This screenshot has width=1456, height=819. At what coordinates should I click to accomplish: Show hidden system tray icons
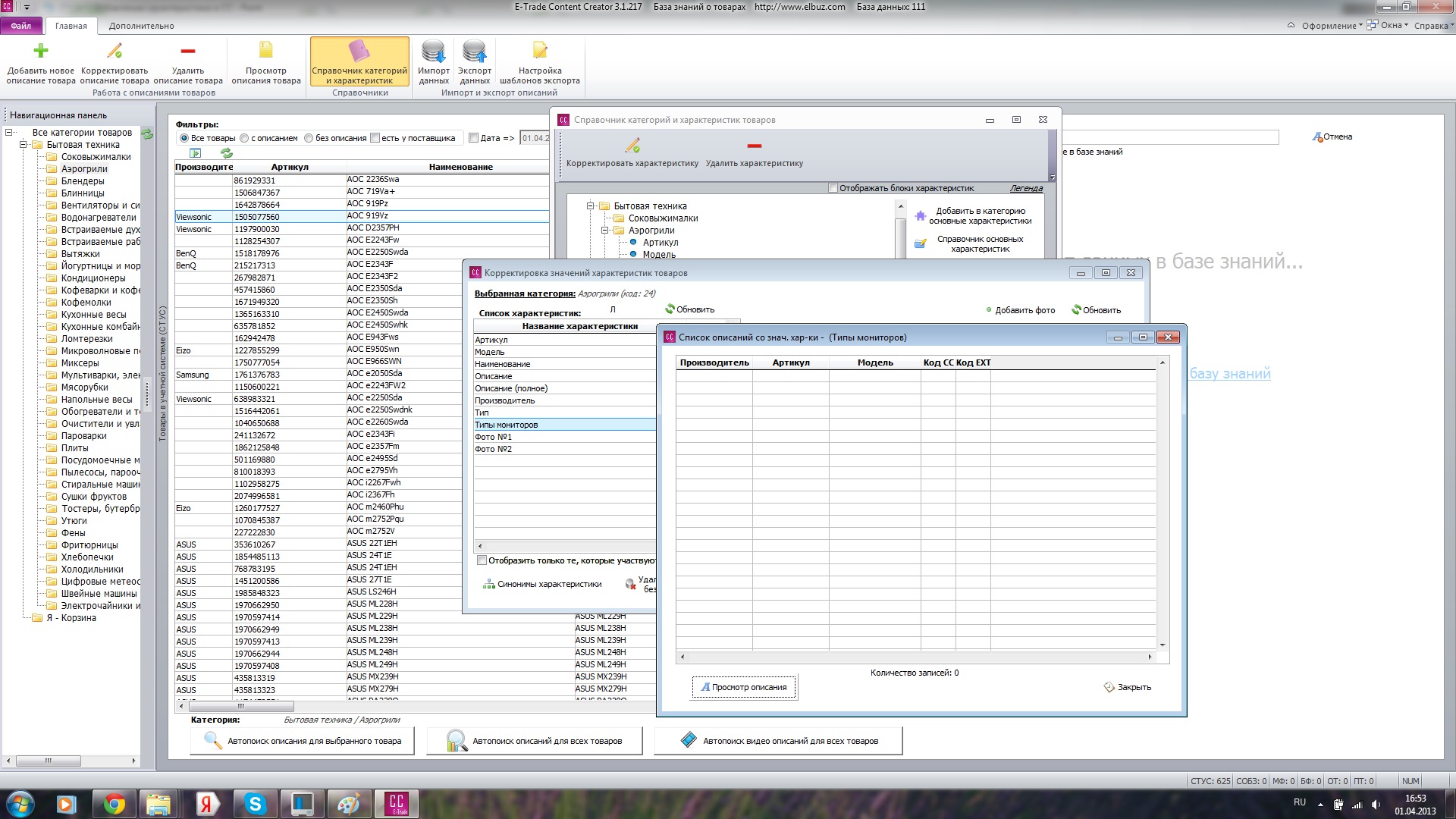pos(1320,805)
